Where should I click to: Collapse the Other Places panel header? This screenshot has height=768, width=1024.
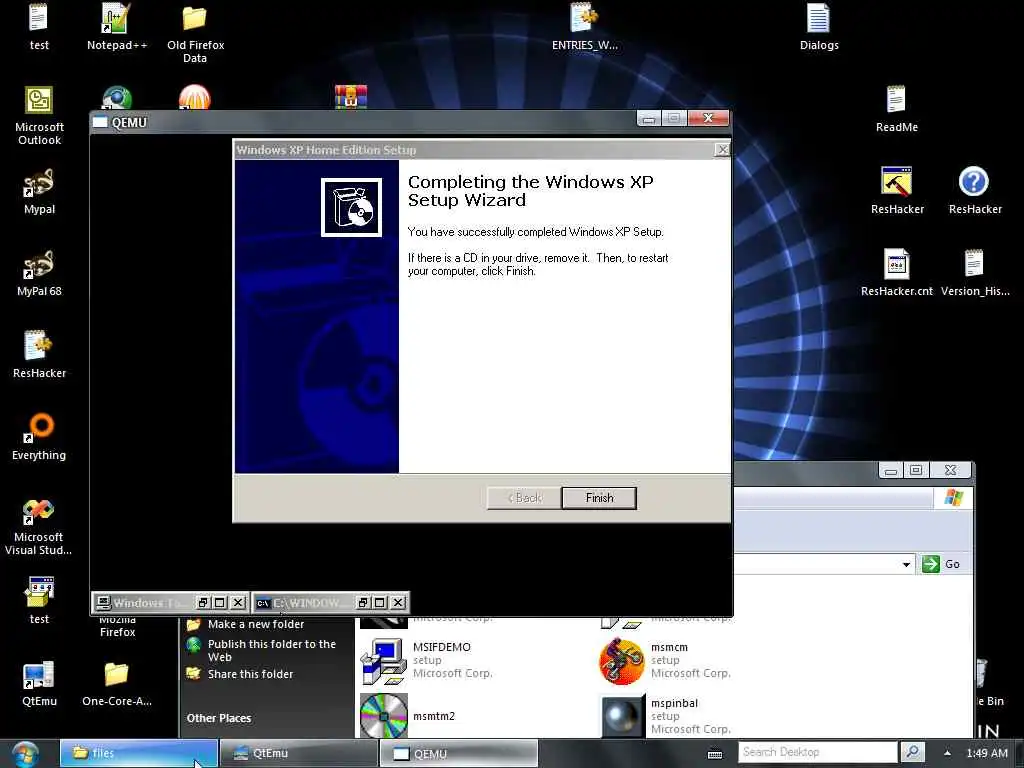click(x=219, y=718)
